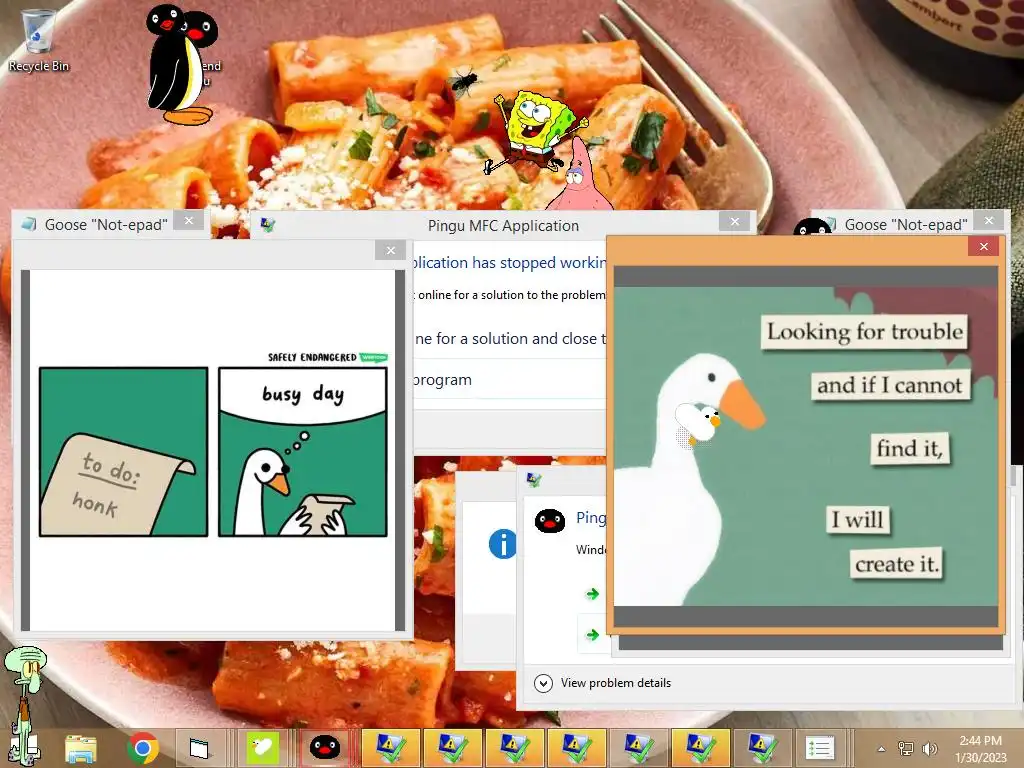Image resolution: width=1024 pixels, height=768 pixels.
Task: Open the network status tray icon
Action: point(905,748)
